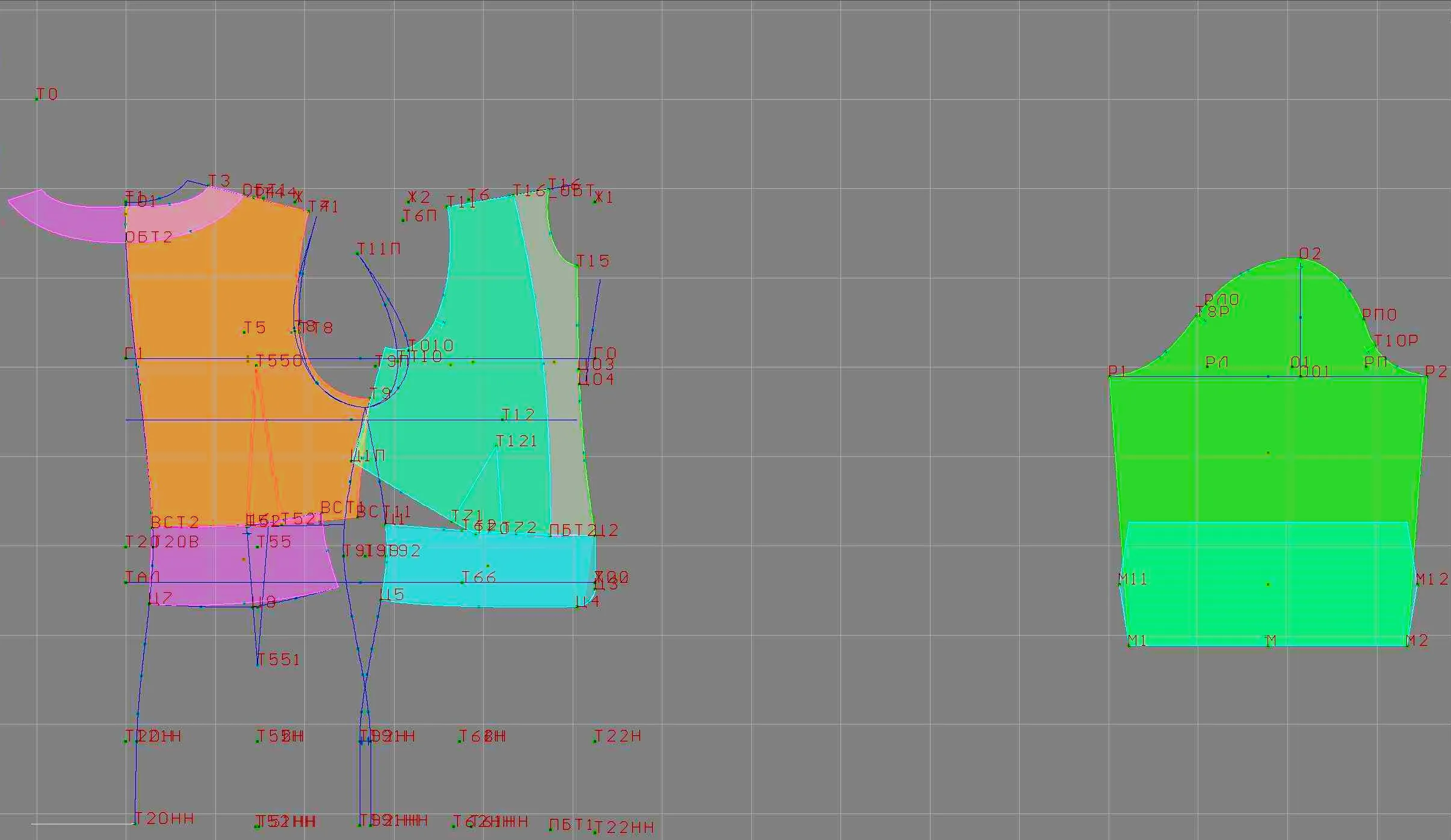Click point label T15
Image resolution: width=1451 pixels, height=840 pixels.
click(x=593, y=261)
